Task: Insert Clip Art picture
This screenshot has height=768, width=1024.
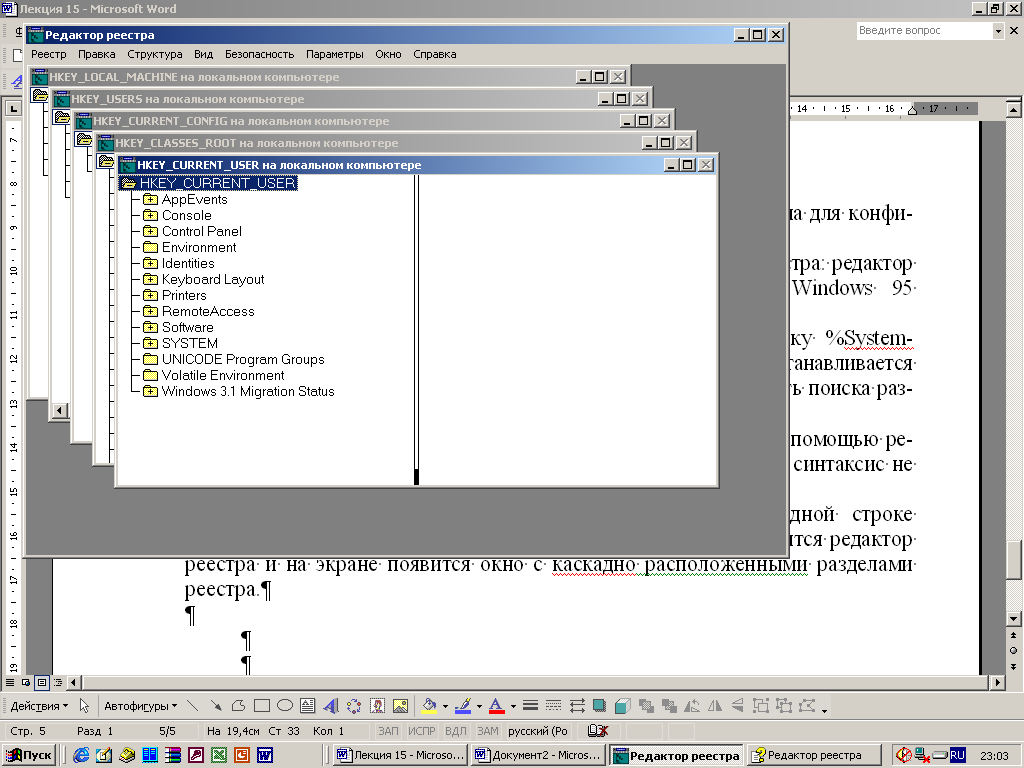Action: 377,706
